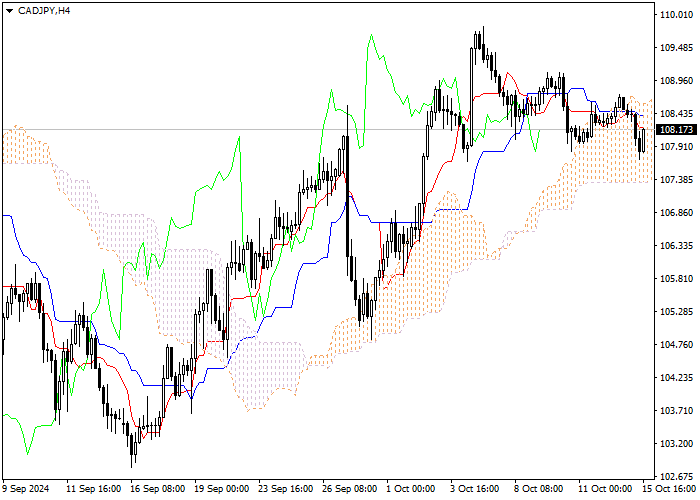Click the 23 Sep 16:00 time label
The image size is (700, 500).
pyautogui.click(x=286, y=489)
